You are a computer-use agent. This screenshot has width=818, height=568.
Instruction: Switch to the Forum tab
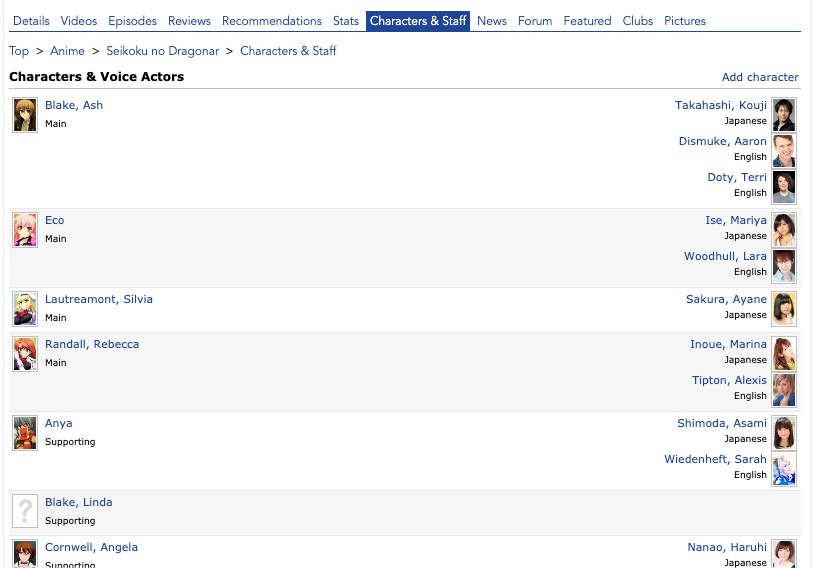click(535, 21)
